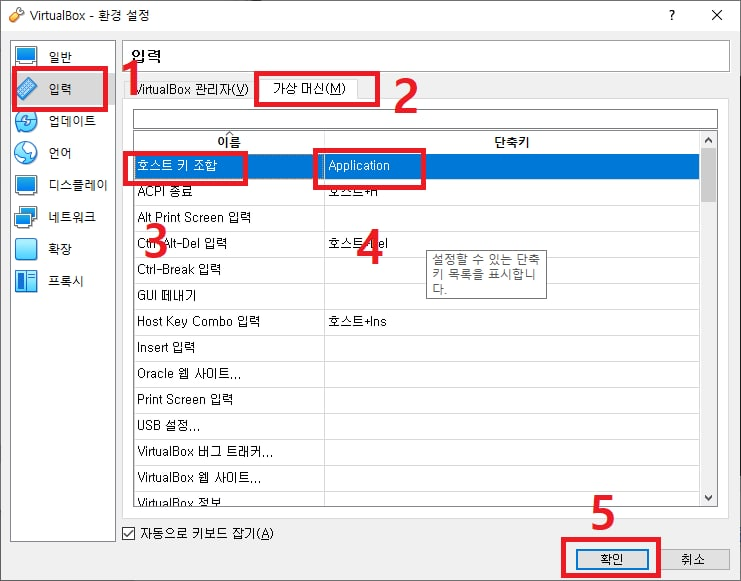This screenshot has height=581, width=741.
Task: Click the 언어 label in sidebar
Action: pyautogui.click(x=60, y=153)
